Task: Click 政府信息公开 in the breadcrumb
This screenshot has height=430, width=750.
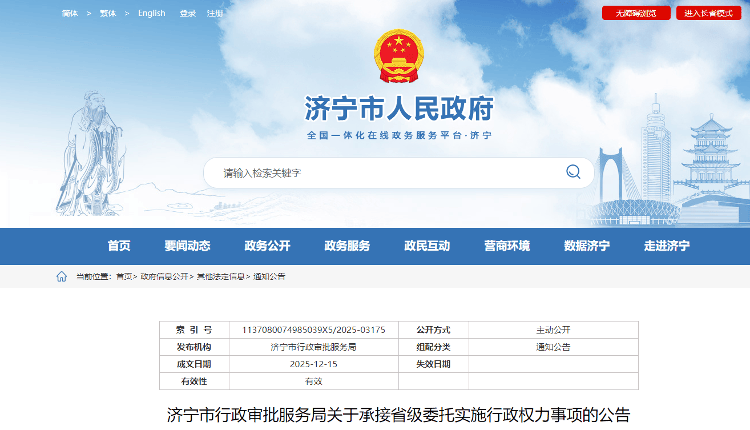Action: pos(164,277)
